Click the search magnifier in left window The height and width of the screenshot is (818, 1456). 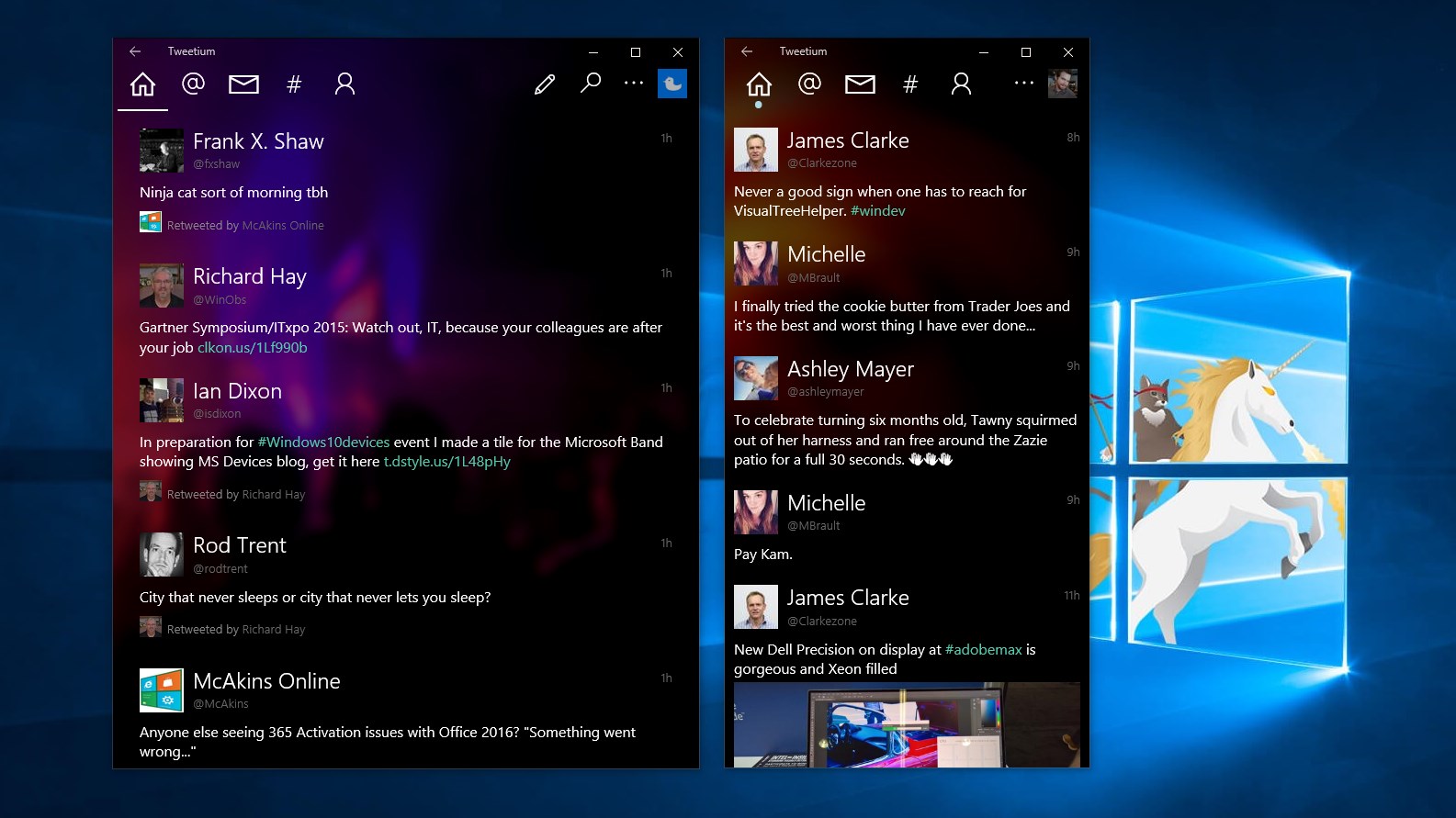(591, 84)
